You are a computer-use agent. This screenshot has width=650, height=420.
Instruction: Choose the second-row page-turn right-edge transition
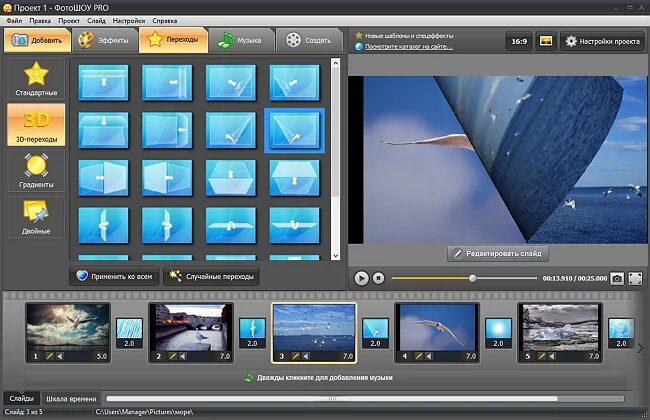tap(167, 130)
